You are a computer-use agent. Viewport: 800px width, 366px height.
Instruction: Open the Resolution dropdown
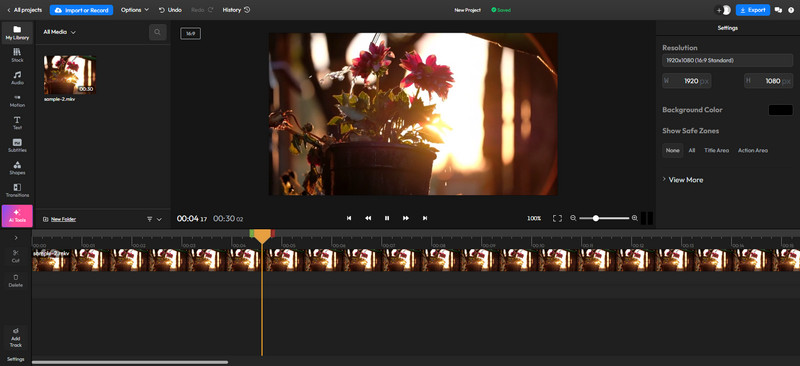click(728, 60)
